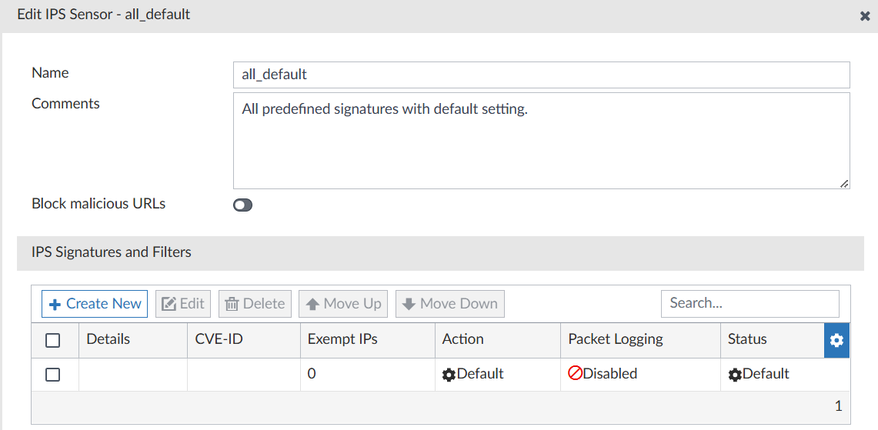The height and width of the screenshot is (430, 878).
Task: Click the column settings gear icon
Action: [837, 340]
